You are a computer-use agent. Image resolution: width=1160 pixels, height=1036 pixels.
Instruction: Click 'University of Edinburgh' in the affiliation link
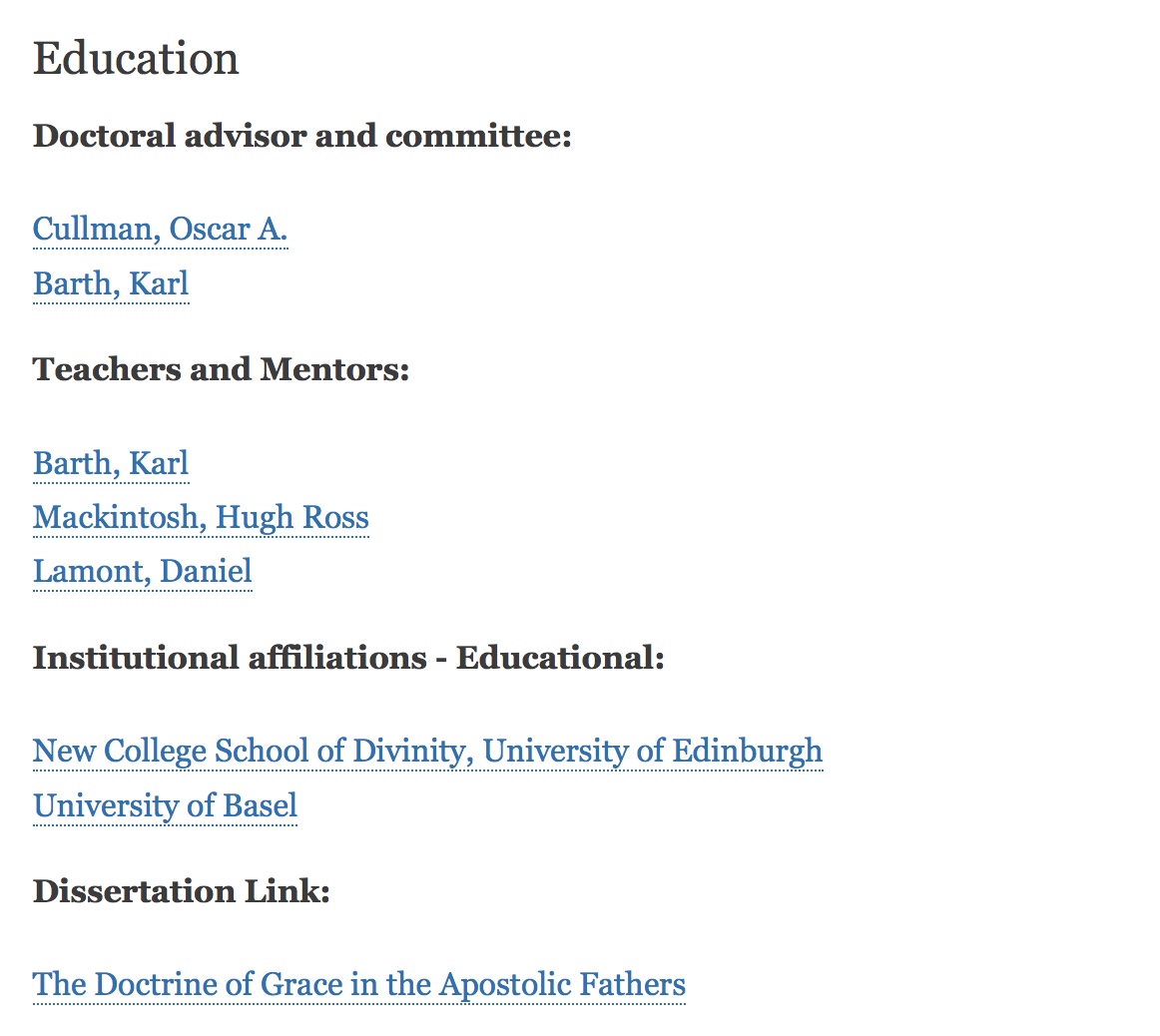653,752
